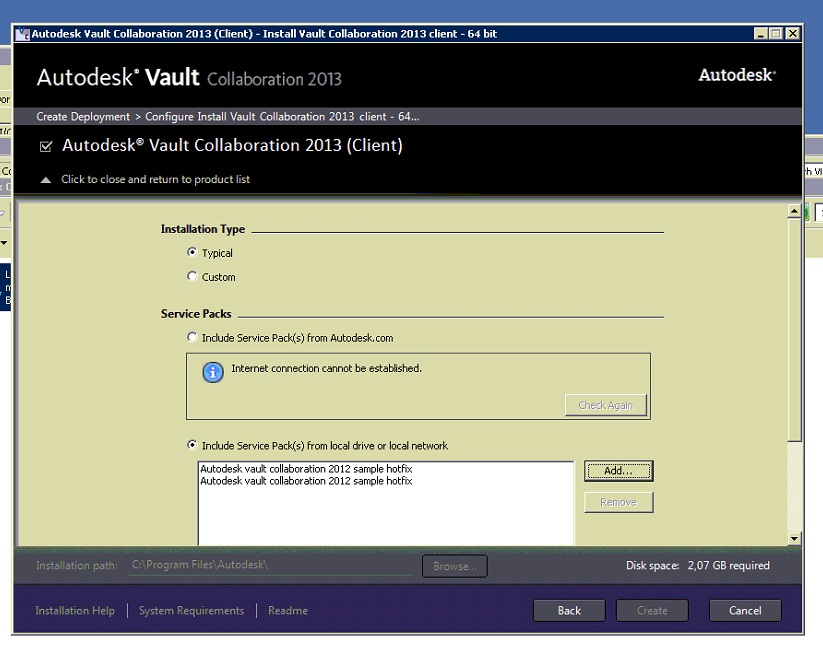Click the scrollbar up arrow
Viewport: 823px width, 652px height.
[794, 211]
